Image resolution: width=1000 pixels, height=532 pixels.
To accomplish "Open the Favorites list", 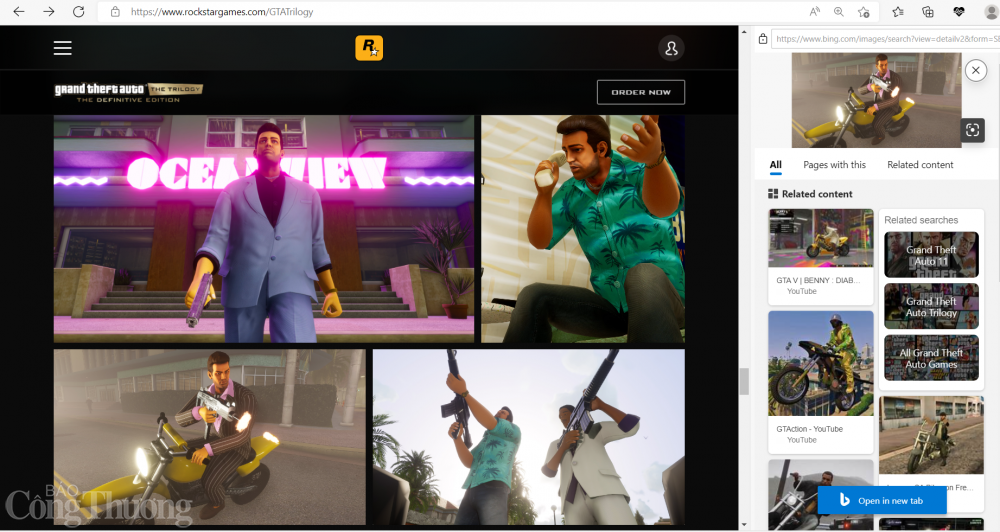I will pos(897,12).
